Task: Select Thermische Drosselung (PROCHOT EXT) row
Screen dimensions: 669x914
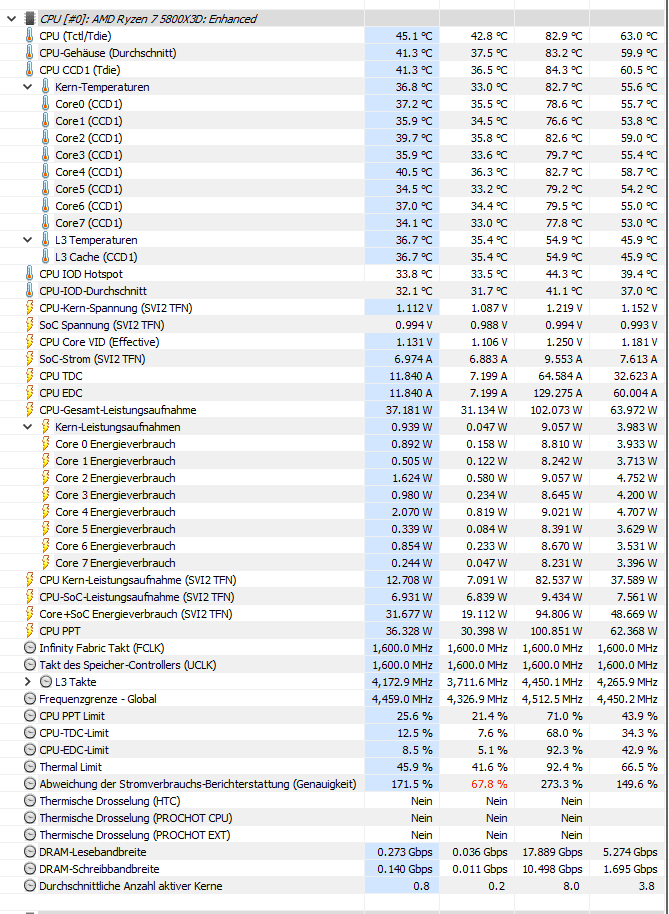Action: pyautogui.click(x=334, y=835)
